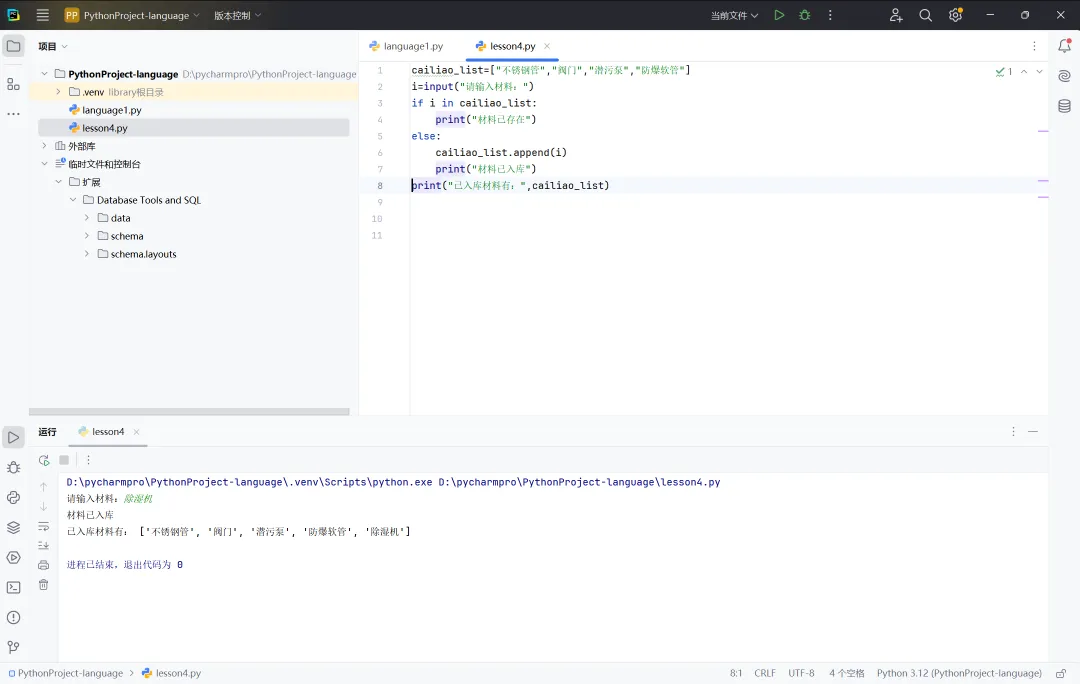Open the Git version control icon
This screenshot has height=684, width=1080.
click(13, 647)
